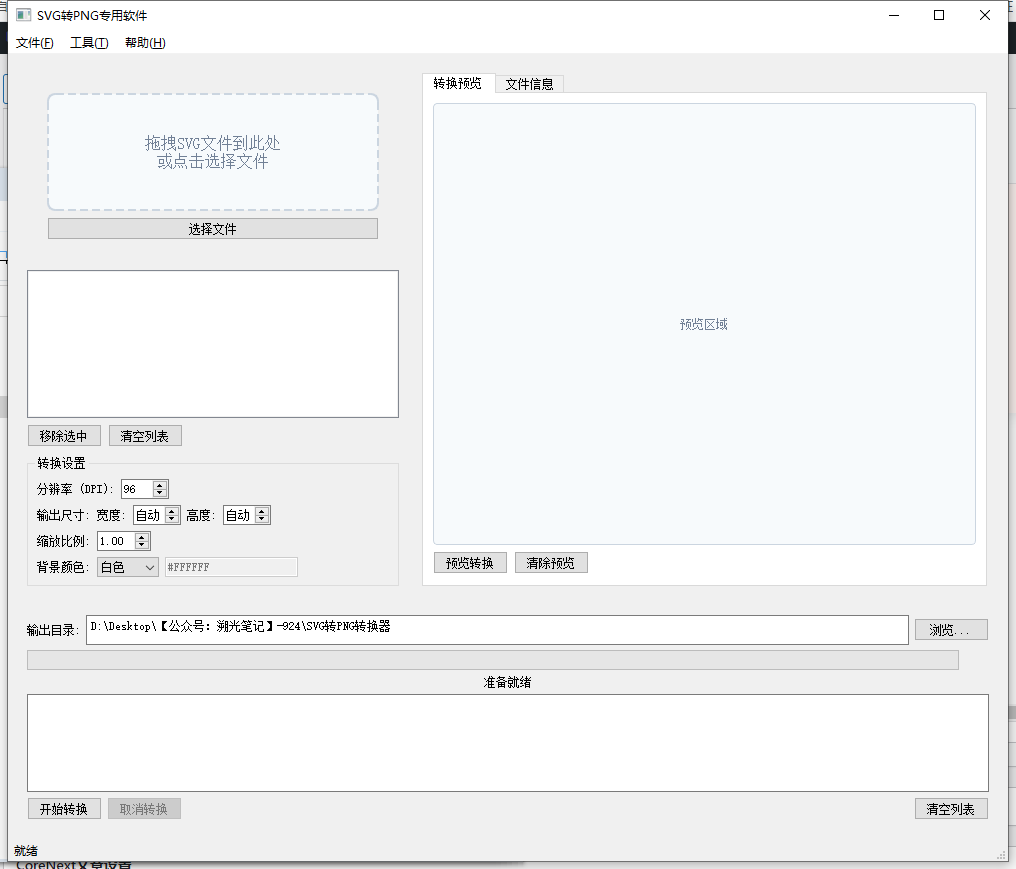
Task: Click the 移除选中 button
Action: (64, 436)
